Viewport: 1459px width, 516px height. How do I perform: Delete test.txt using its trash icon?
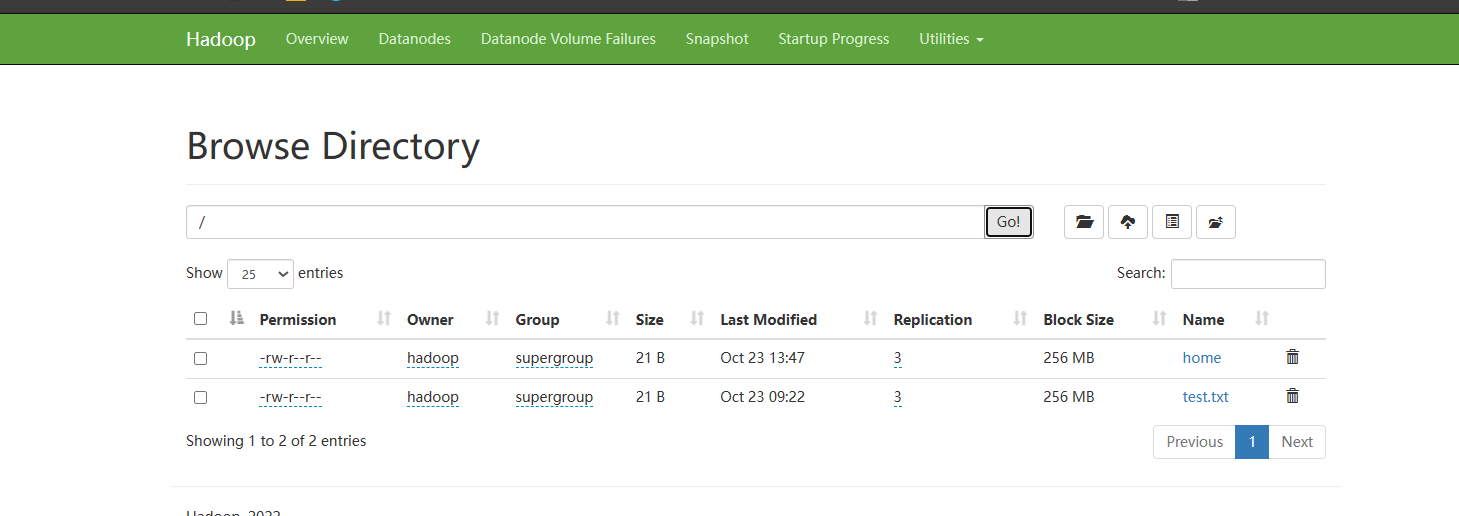click(1292, 396)
